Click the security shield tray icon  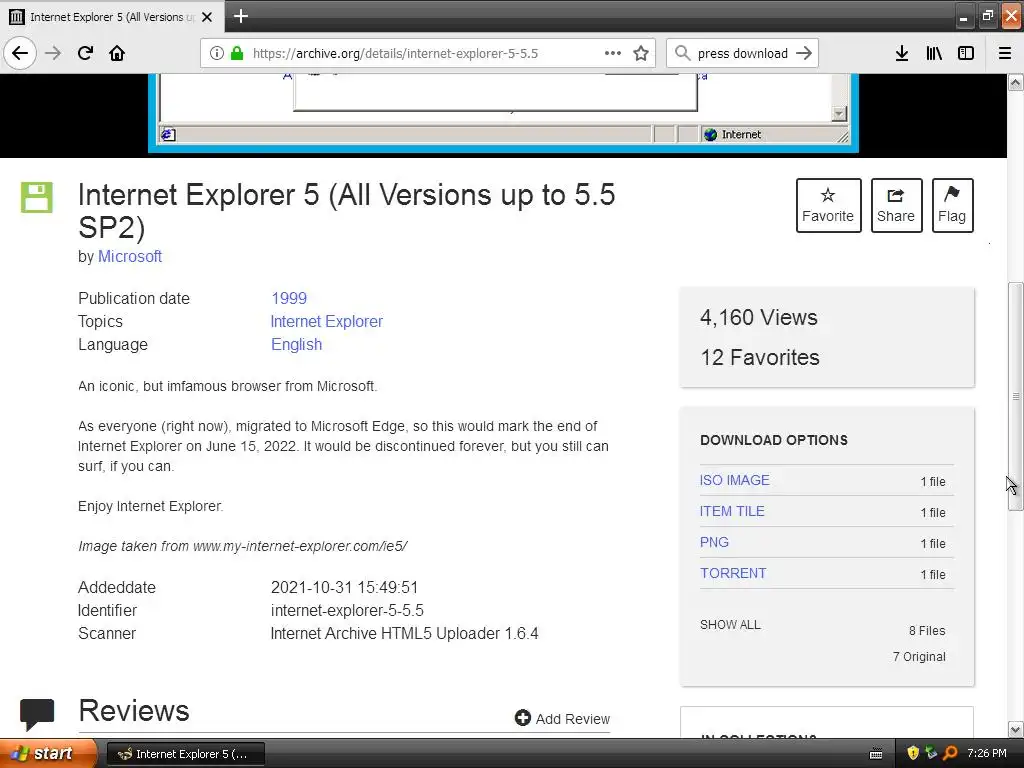pos(913,753)
